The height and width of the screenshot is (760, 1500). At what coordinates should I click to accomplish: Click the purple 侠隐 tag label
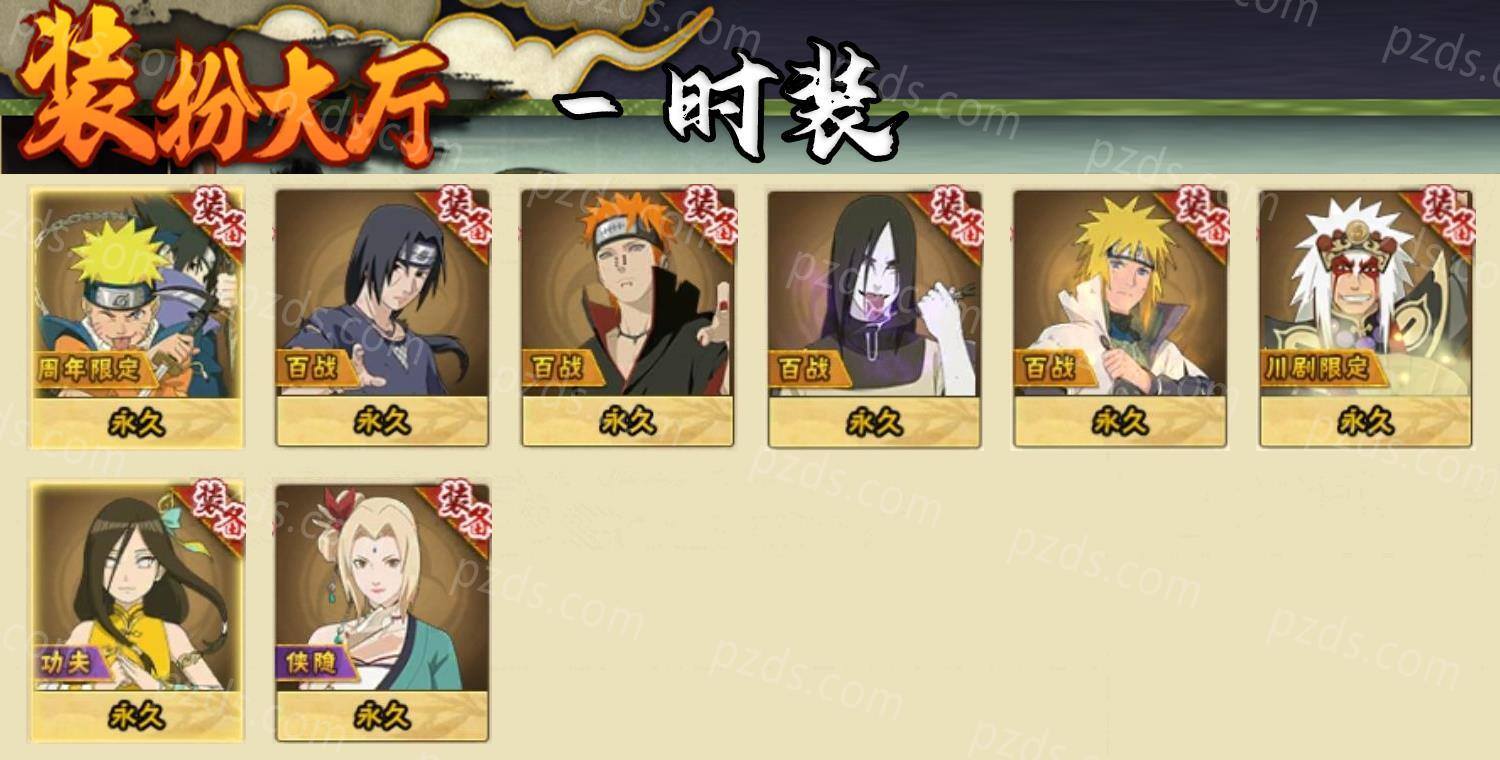[x=314, y=663]
